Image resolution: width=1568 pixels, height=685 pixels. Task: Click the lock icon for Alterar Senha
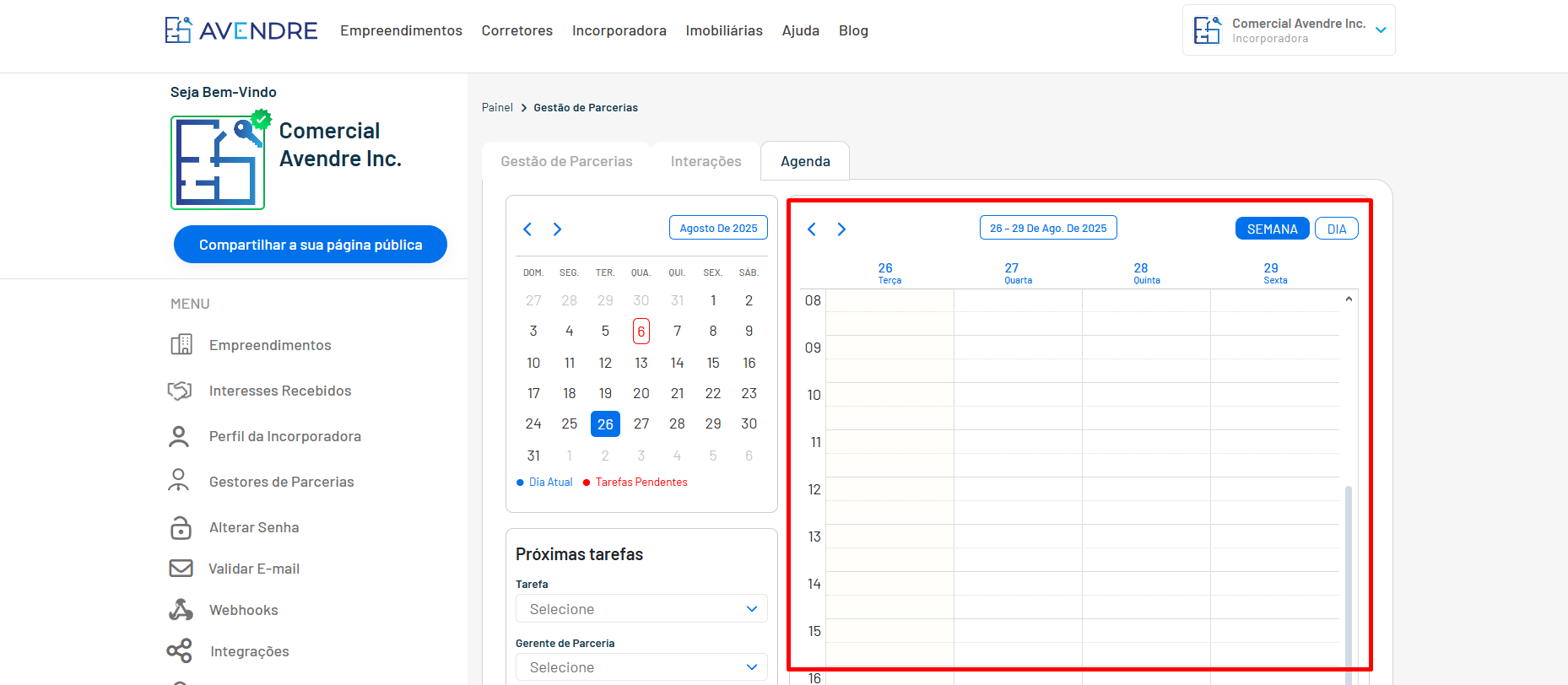pos(181,527)
